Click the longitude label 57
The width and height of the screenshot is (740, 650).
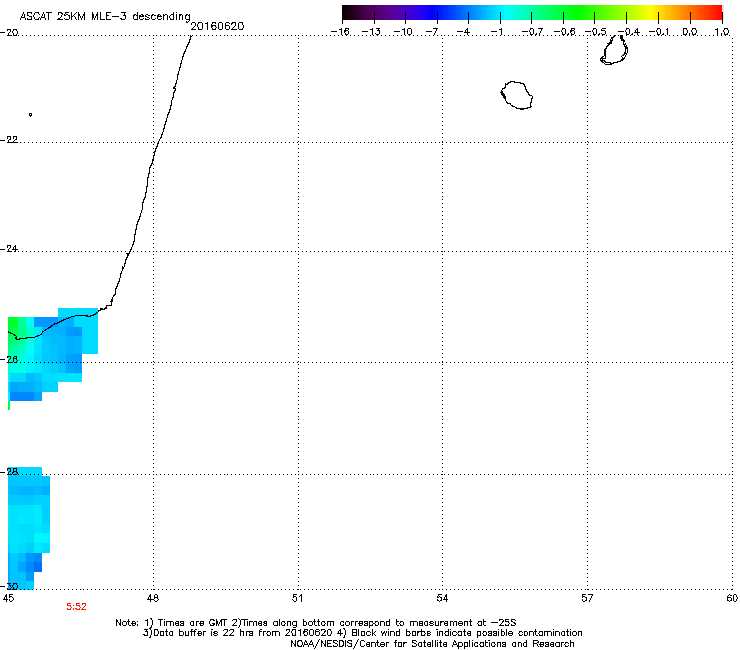pos(587,599)
